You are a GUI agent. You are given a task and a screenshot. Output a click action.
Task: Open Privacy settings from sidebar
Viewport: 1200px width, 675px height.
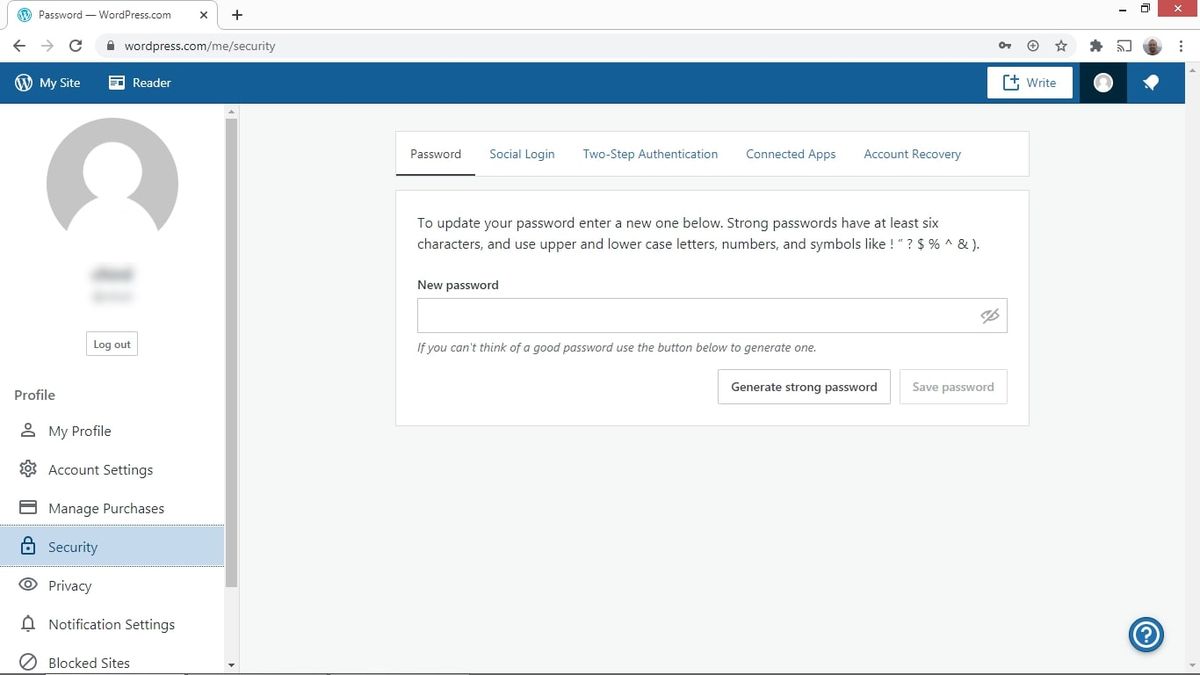point(68,585)
